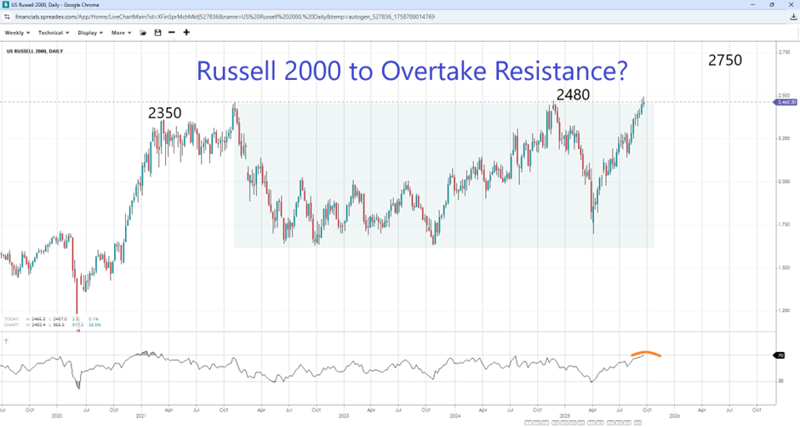Zoom in using the plus icon

tap(187, 32)
